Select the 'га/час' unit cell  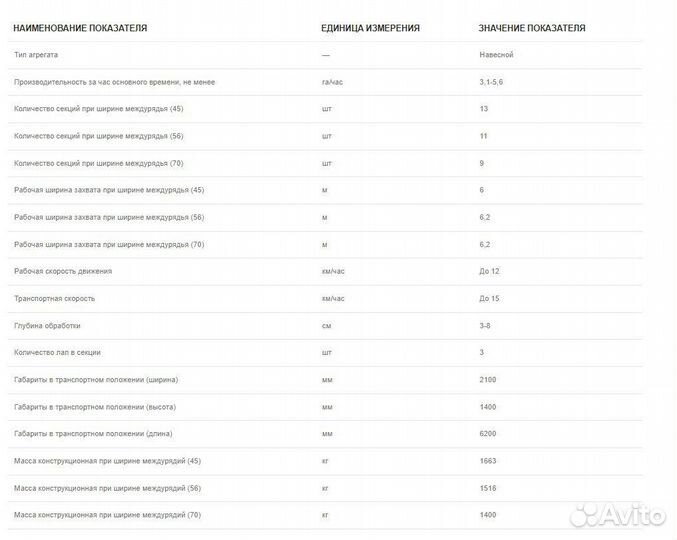(333, 82)
